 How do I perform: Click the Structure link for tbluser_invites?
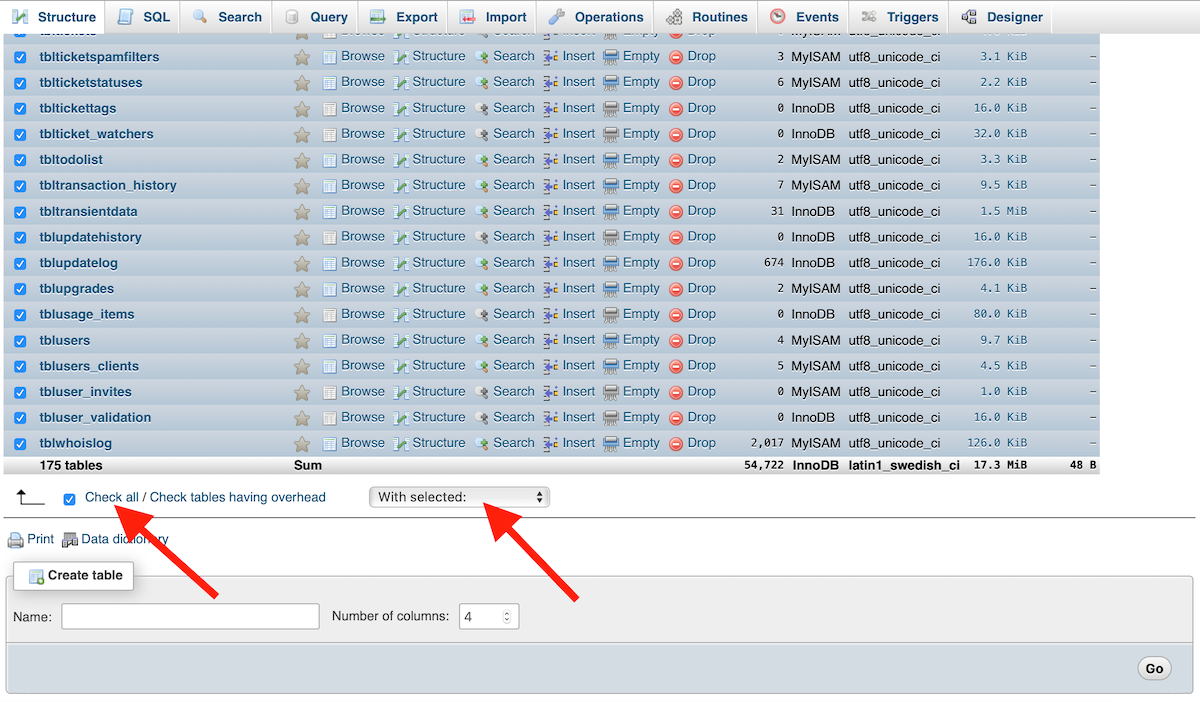coord(438,391)
